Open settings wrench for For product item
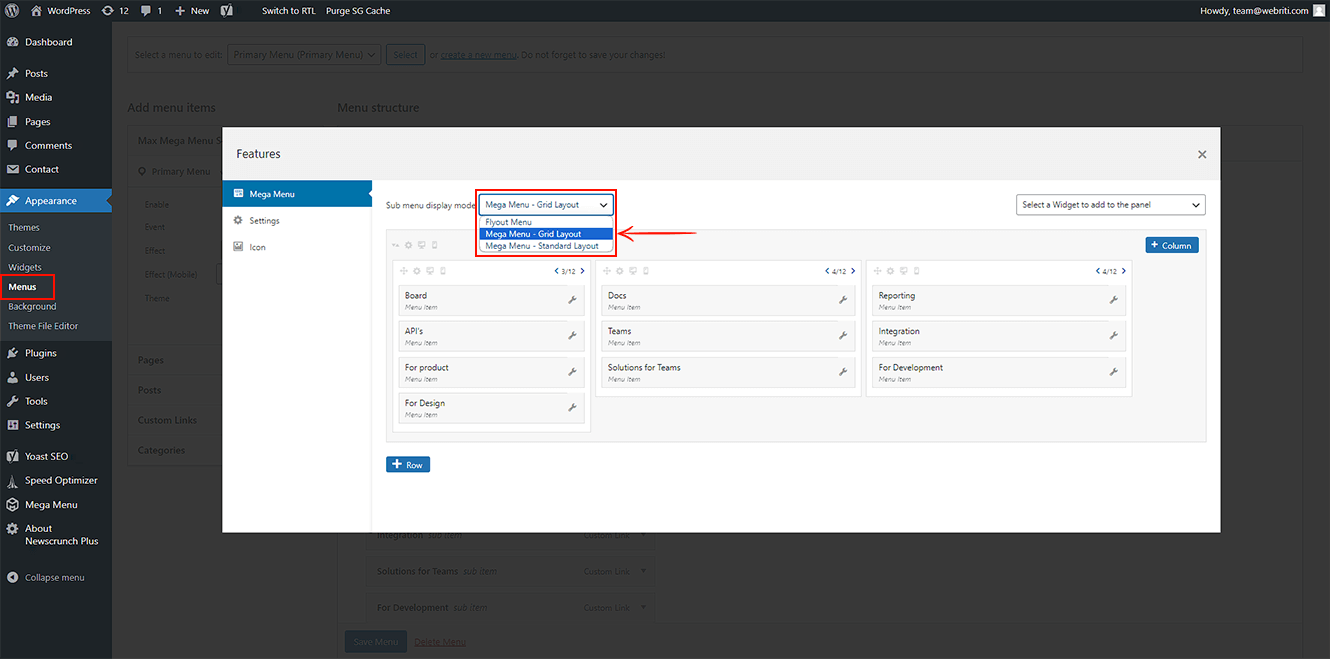Screen dimensions: 1330x659 572,372
